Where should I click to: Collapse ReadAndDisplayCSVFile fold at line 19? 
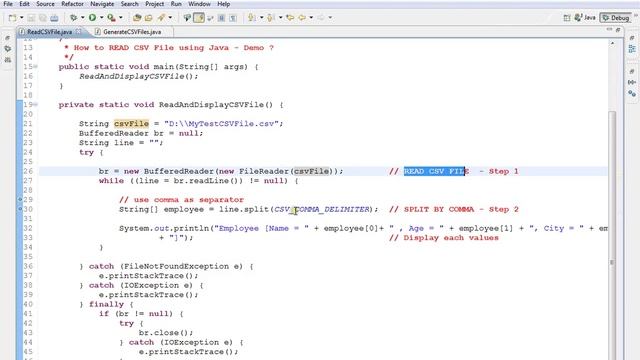tap(36, 104)
